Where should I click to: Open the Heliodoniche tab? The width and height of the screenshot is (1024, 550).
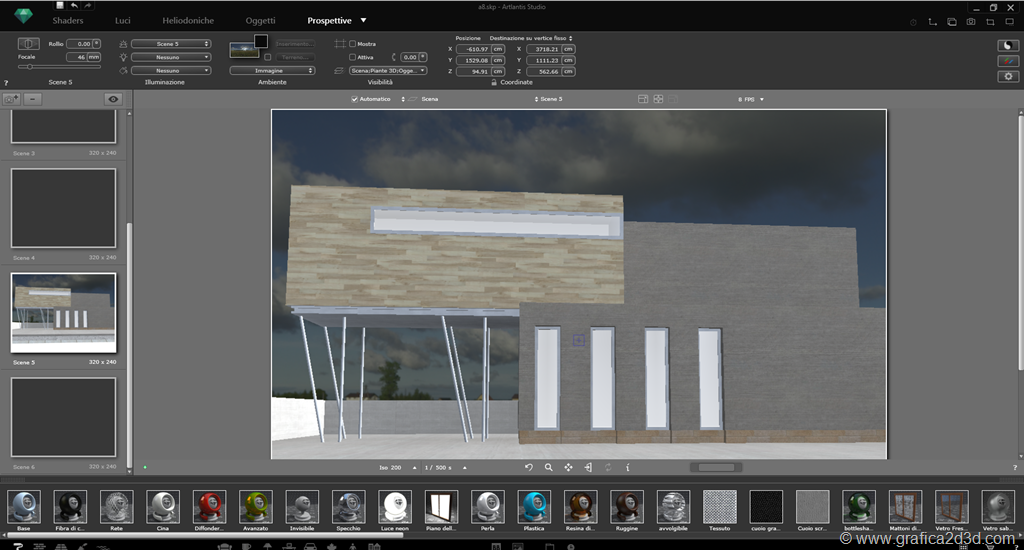[x=188, y=20]
